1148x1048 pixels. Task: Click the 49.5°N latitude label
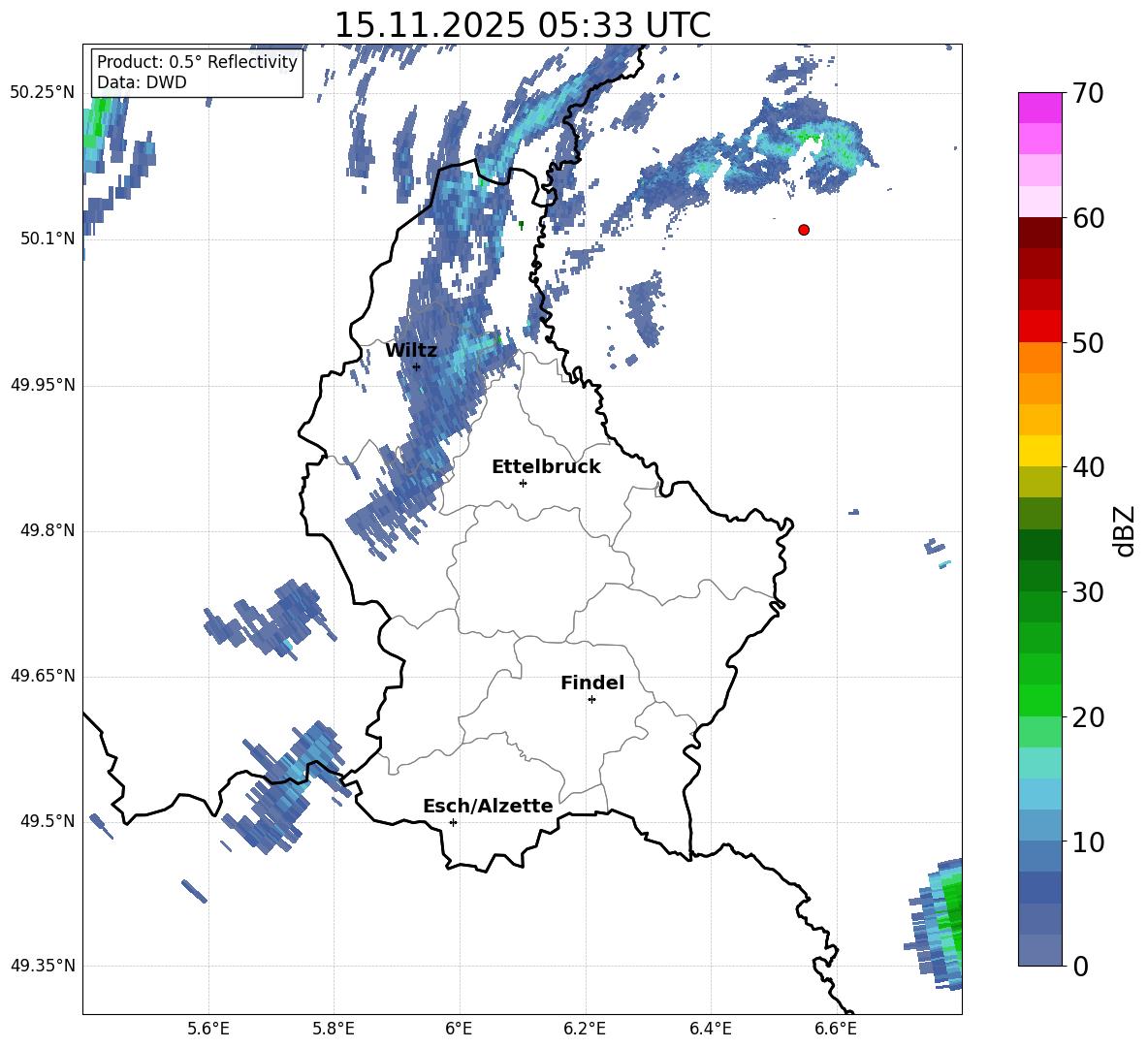(x=48, y=821)
